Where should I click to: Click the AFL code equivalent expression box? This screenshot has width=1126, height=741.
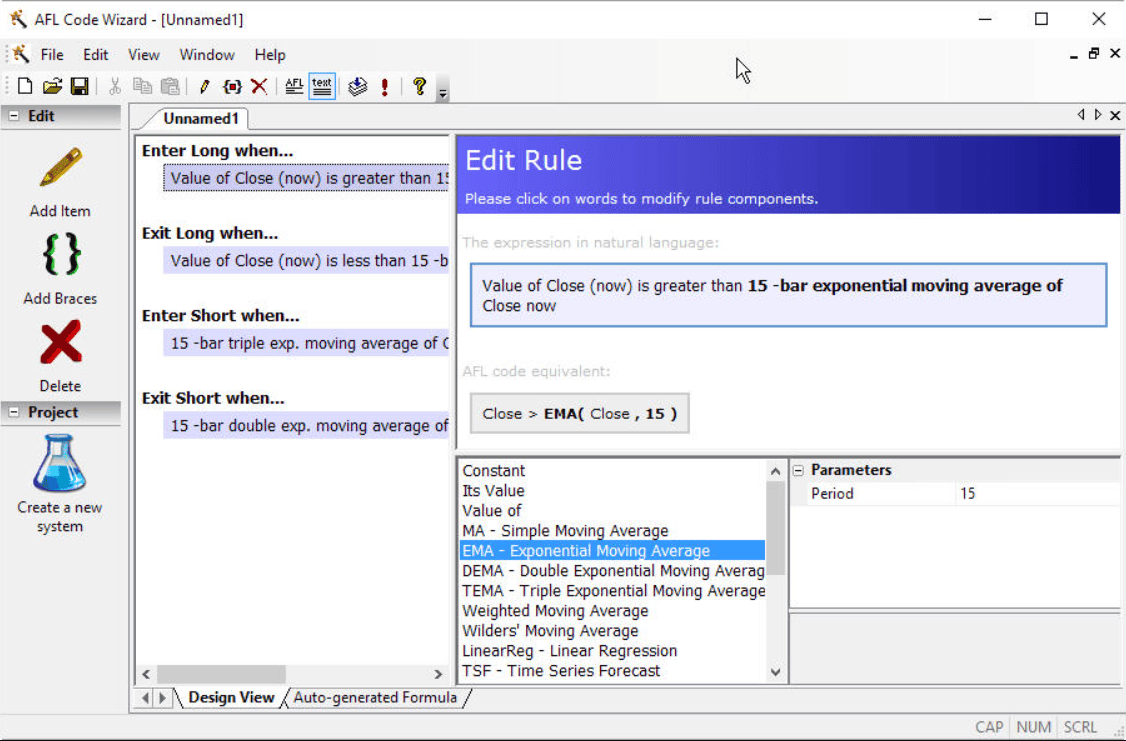(x=579, y=413)
